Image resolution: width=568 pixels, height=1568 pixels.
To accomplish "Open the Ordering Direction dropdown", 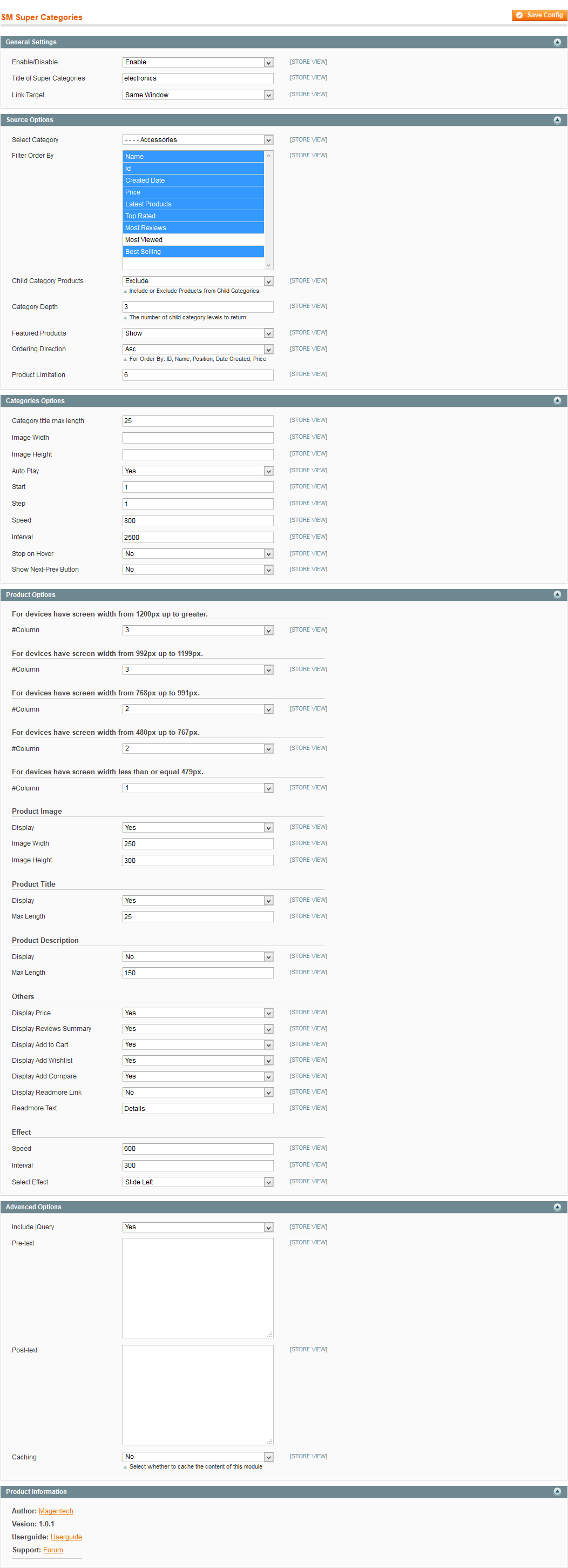I will click(x=198, y=350).
